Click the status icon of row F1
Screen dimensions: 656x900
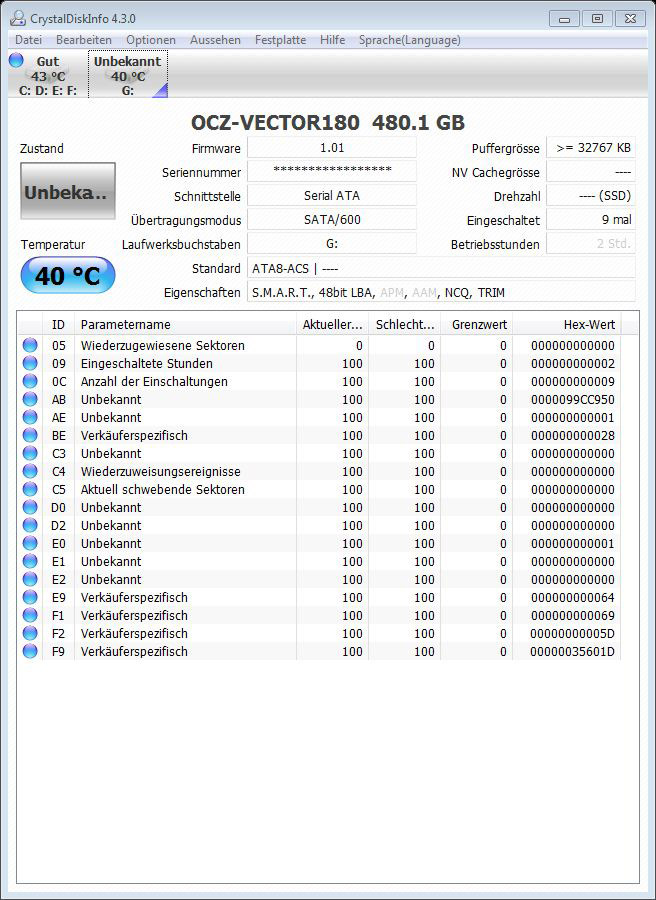point(30,615)
